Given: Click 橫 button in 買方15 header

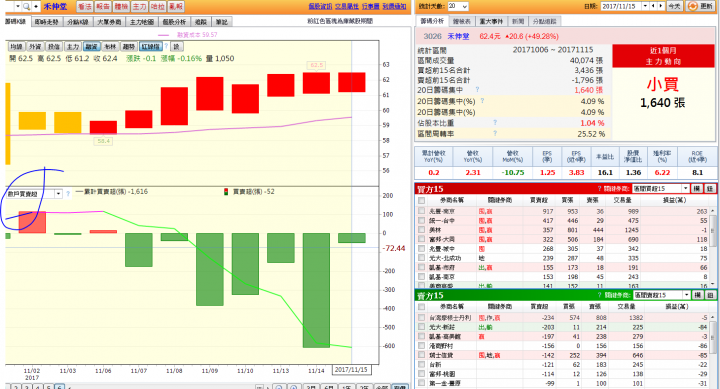Looking at the screenshot, I should [x=697, y=188].
